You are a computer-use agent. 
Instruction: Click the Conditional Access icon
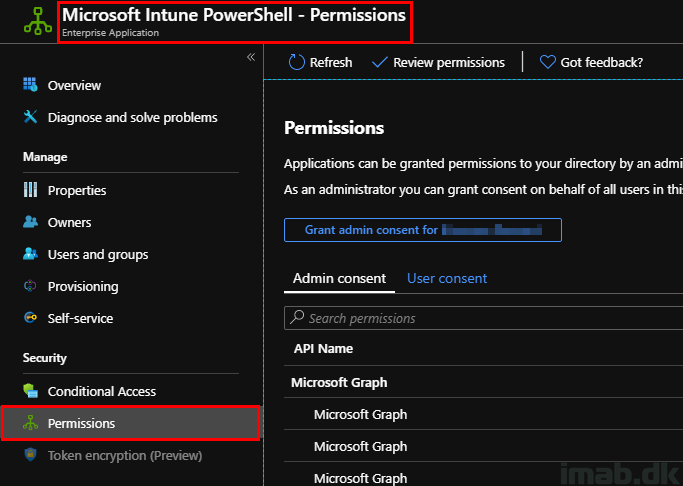(x=30, y=391)
